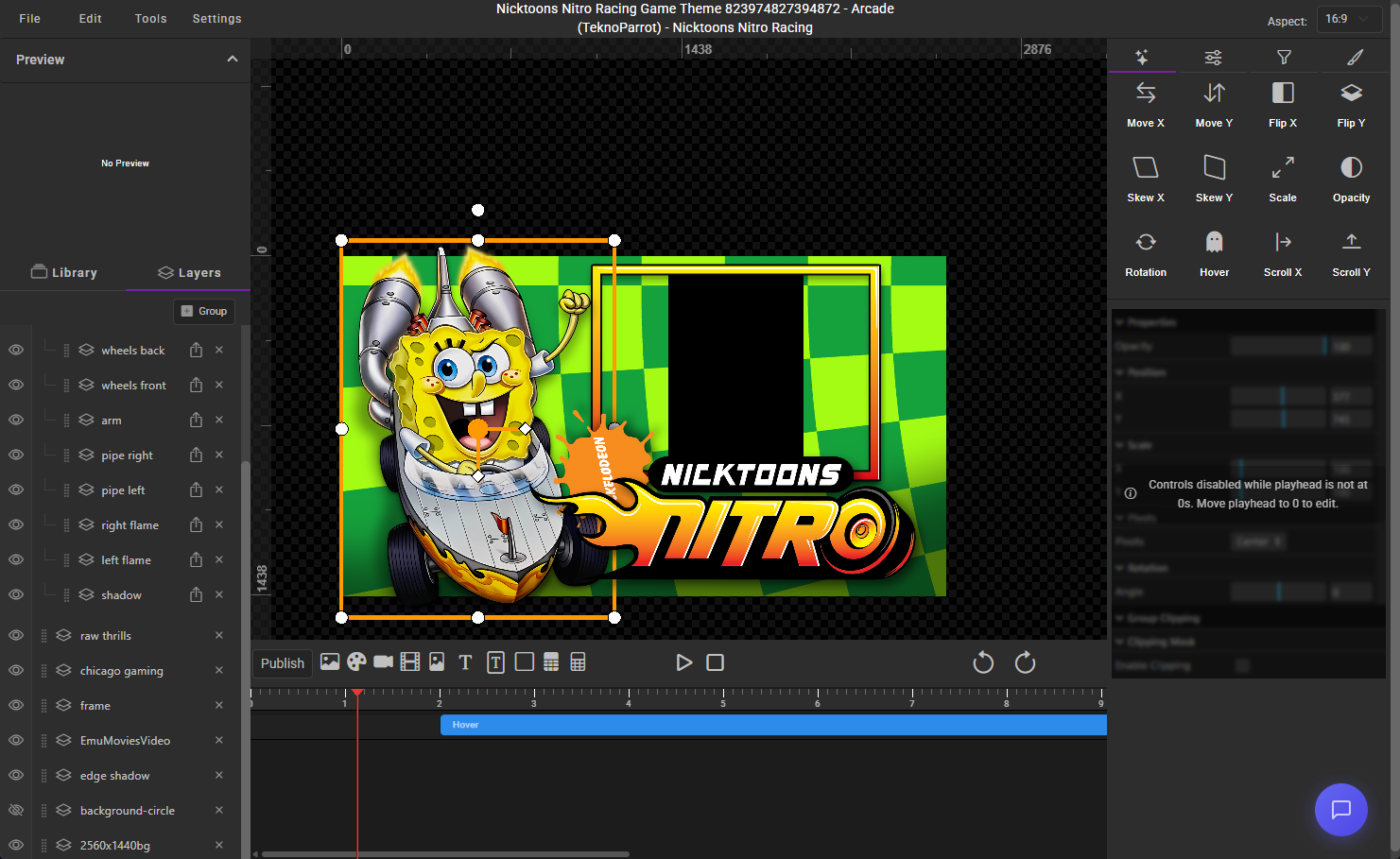Hide the wheels back layer
Viewport: 1400px width, 859px height.
(x=16, y=350)
